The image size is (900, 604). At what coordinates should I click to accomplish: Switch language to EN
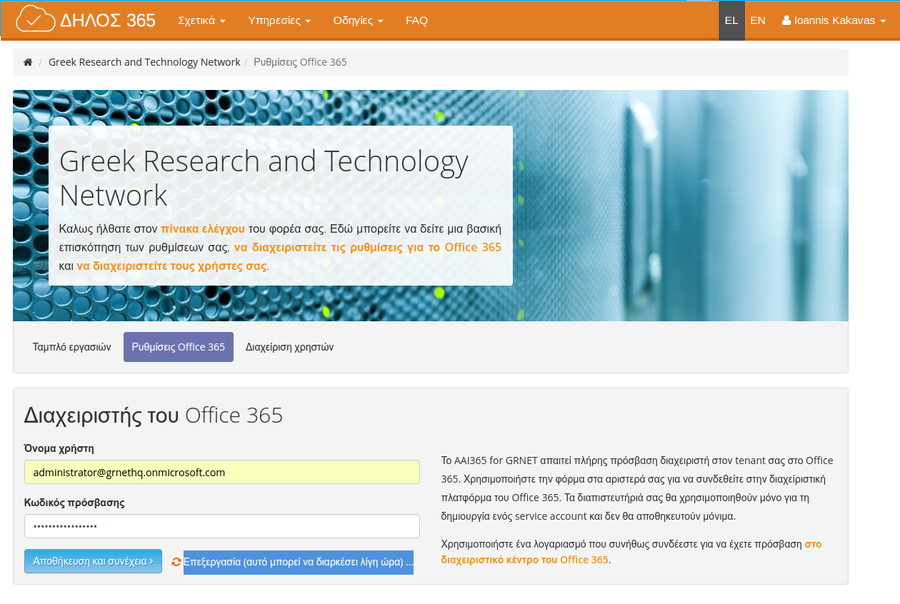(x=758, y=20)
